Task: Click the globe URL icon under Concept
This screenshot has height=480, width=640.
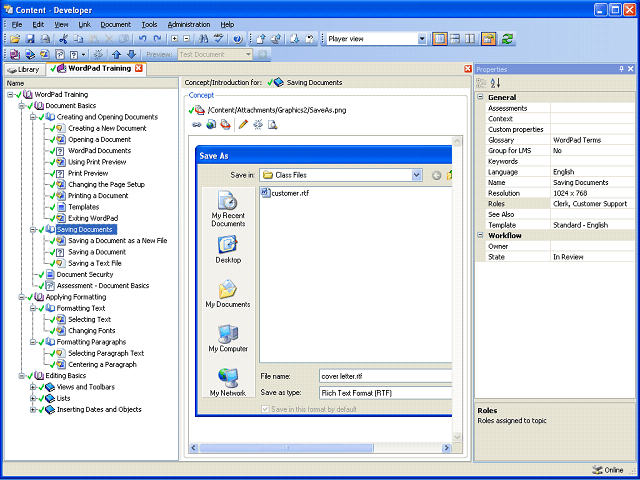Action: tap(211, 124)
